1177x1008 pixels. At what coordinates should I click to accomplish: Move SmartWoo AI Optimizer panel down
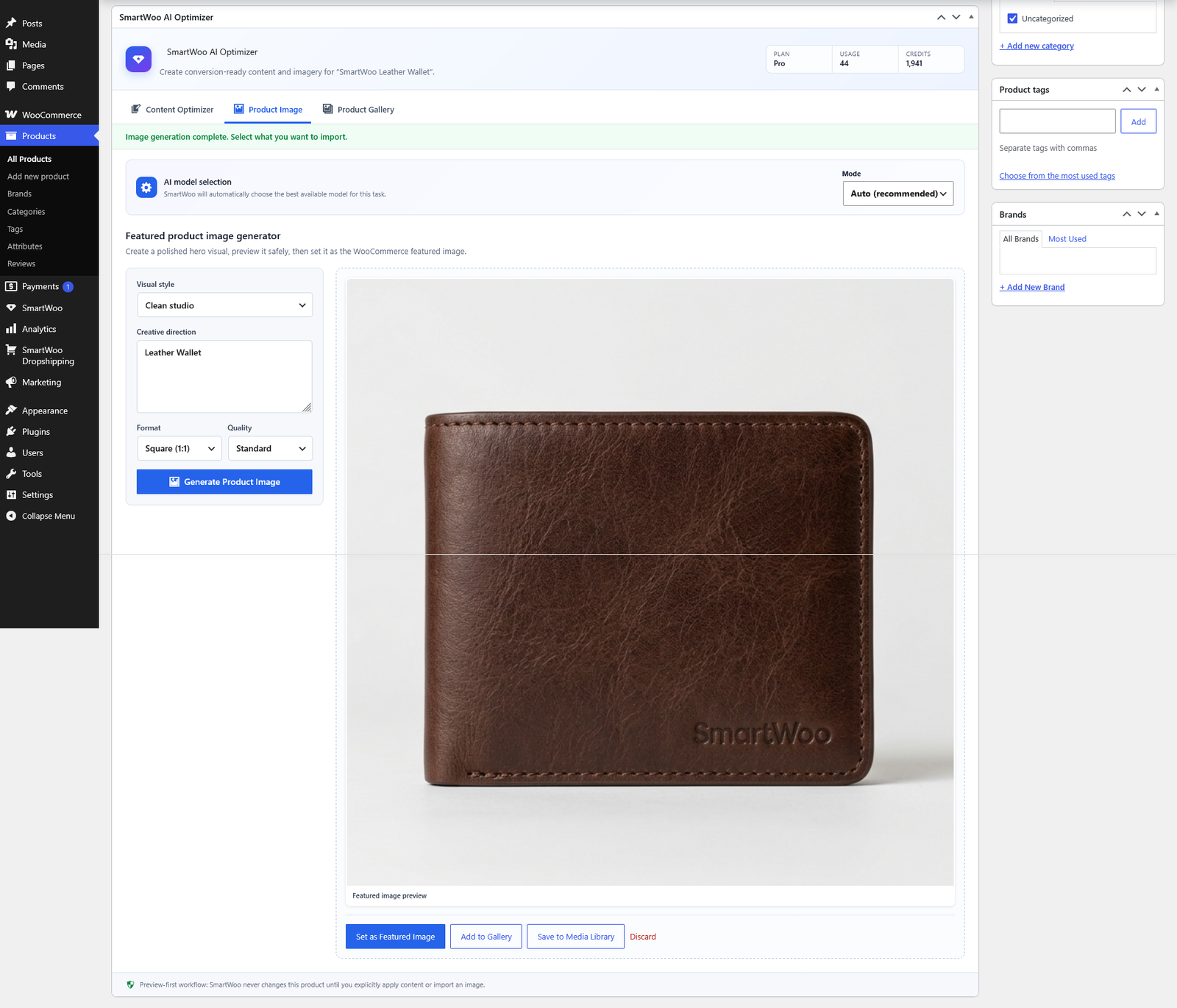pos(956,18)
